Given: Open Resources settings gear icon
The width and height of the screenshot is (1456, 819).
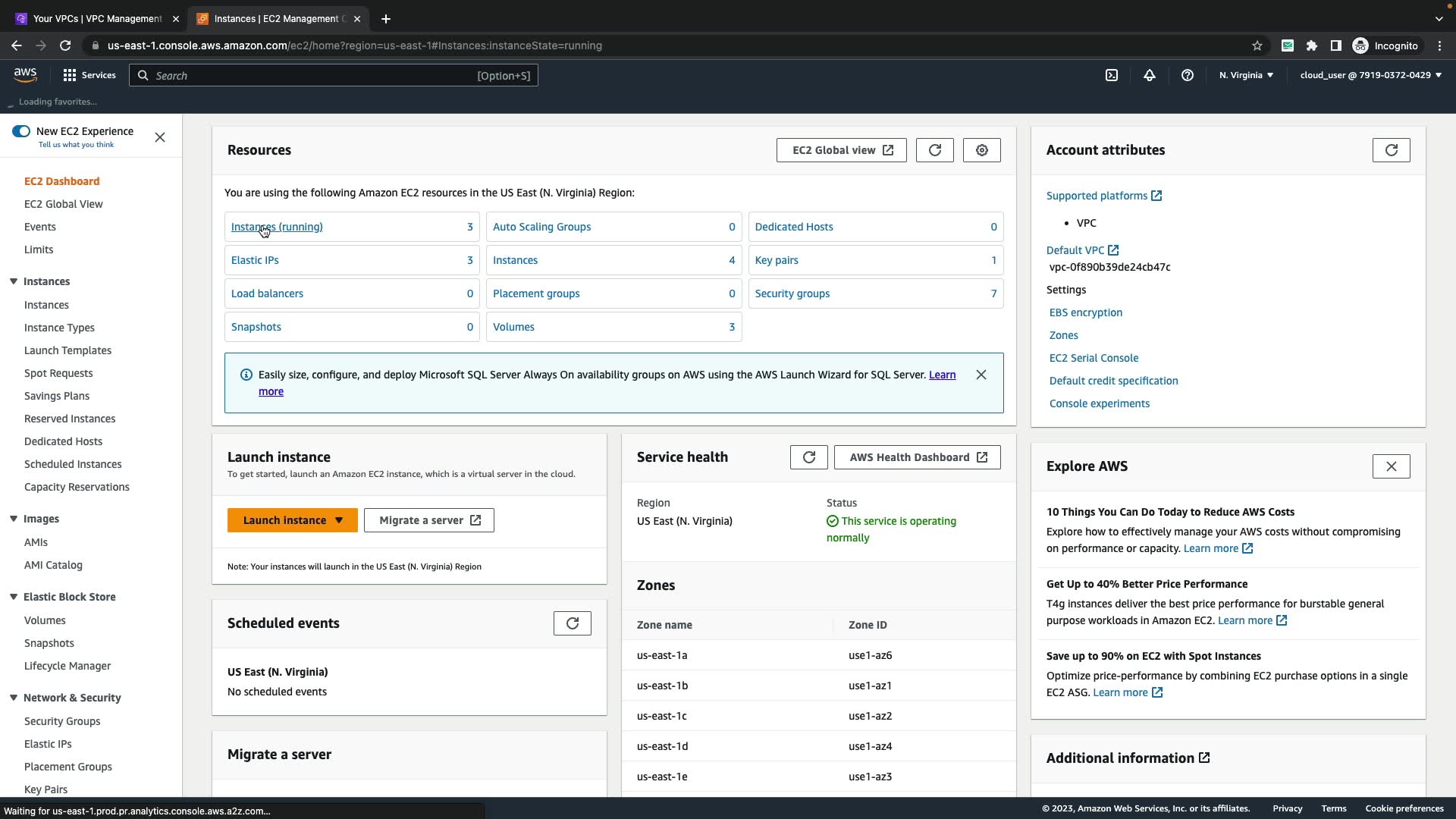Looking at the screenshot, I should coord(981,150).
